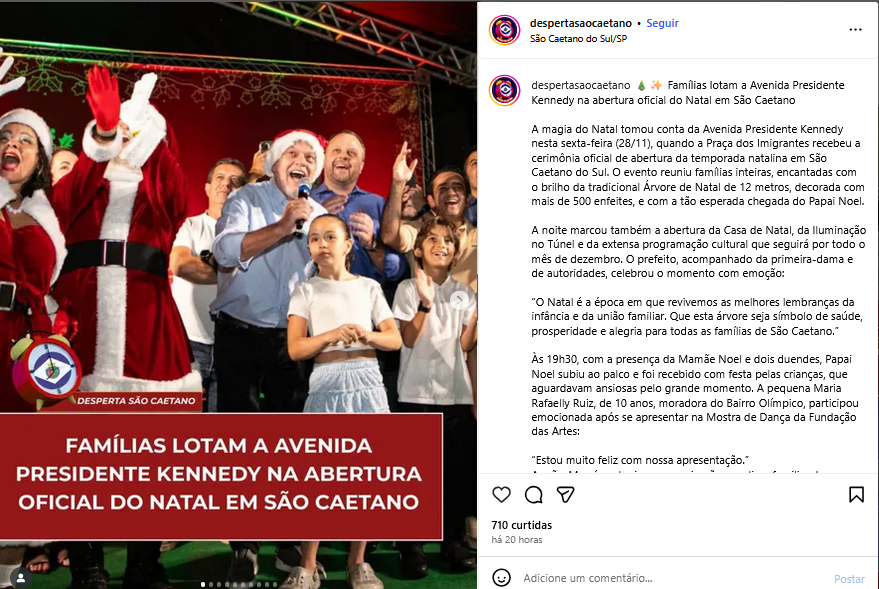Open the profile avatar beside the caption
The height and width of the screenshot is (589, 879).
coord(505,90)
